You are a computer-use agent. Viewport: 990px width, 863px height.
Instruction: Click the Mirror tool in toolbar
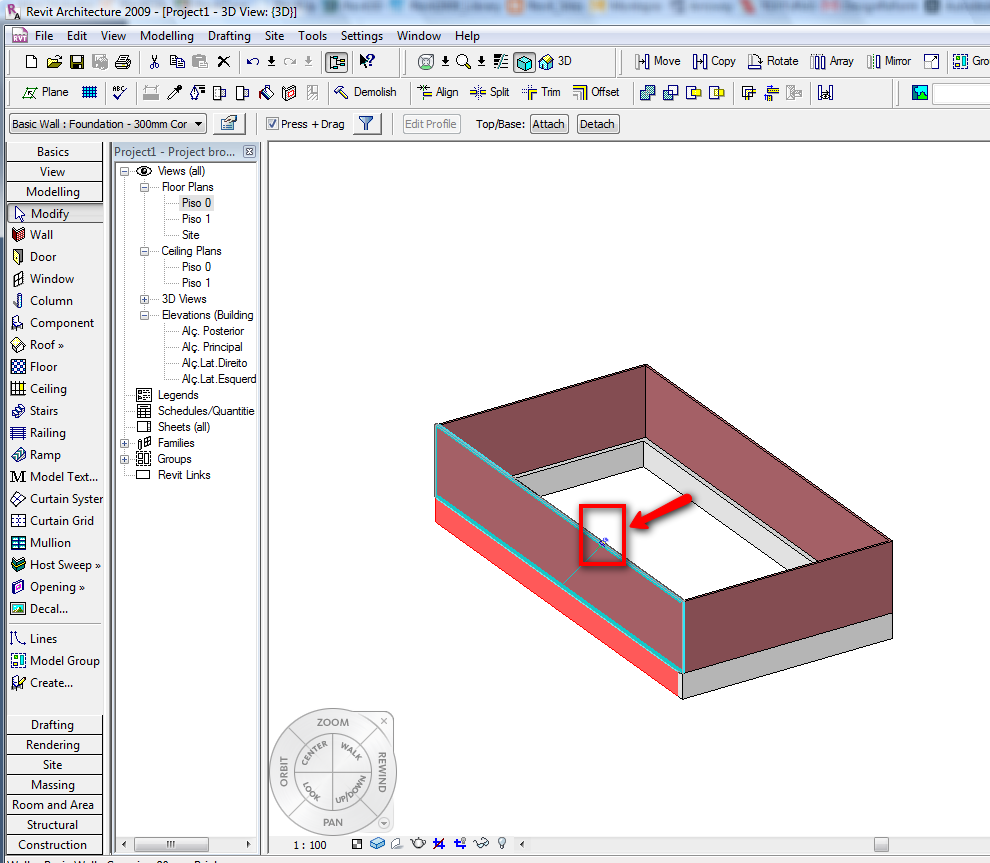pyautogui.click(x=888, y=61)
